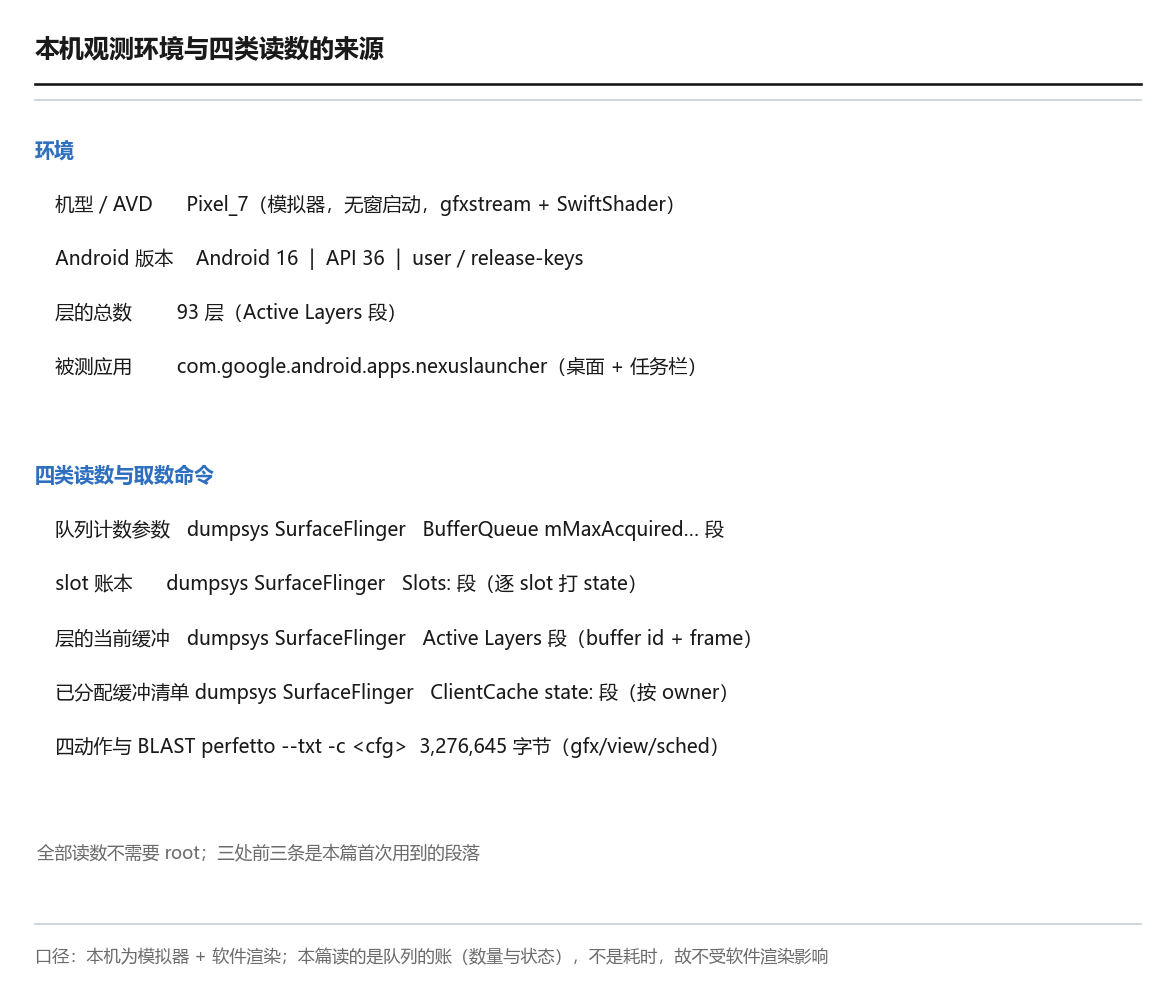Image resolution: width=1175 pixels, height=996 pixels.
Task: Click the slot 账本 row label
Action: tap(94, 583)
